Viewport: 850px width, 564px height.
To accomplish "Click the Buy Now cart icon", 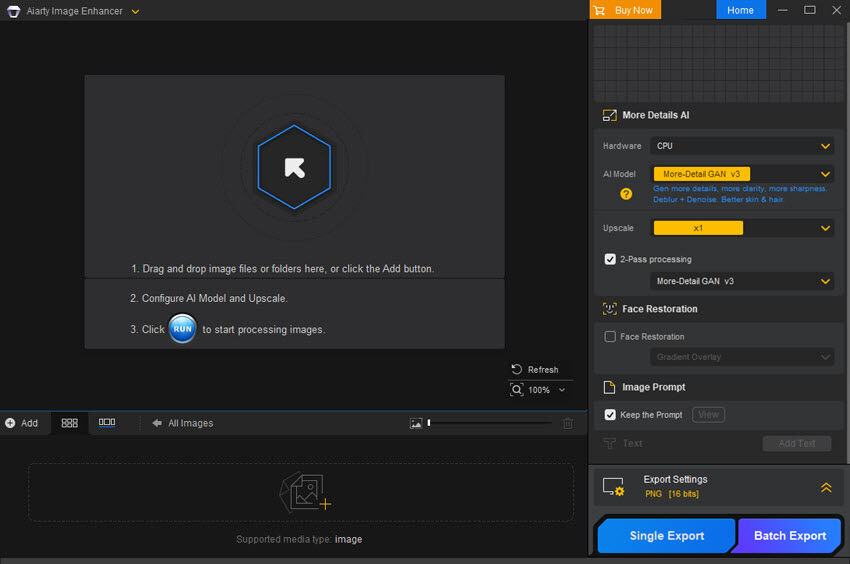I will [x=599, y=10].
